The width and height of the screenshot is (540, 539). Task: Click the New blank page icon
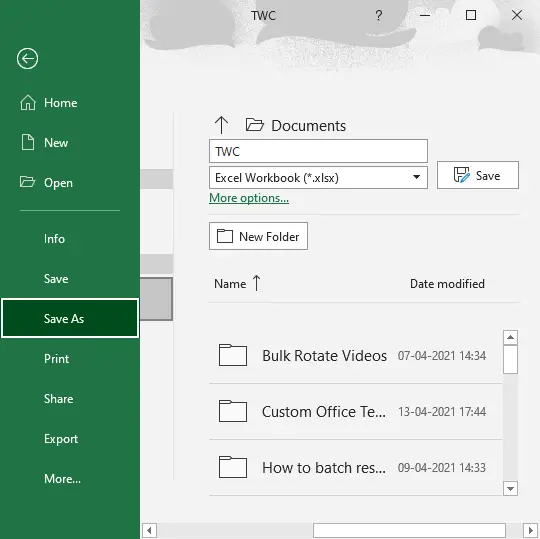click(x=28, y=142)
